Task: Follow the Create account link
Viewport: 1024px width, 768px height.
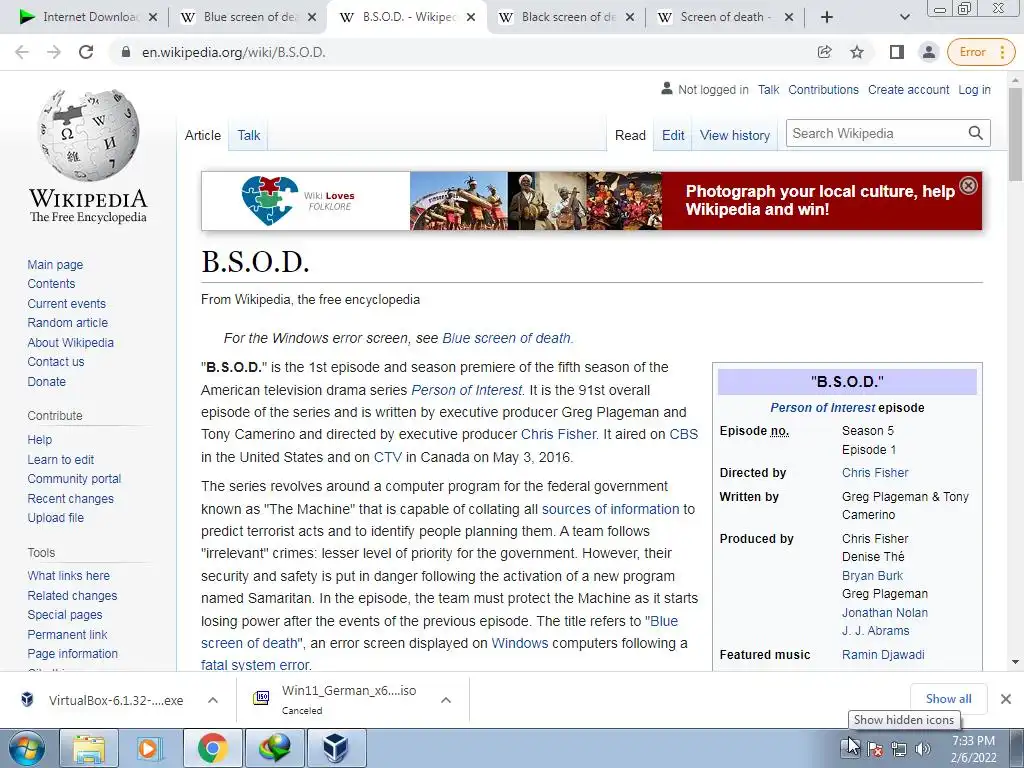Action: click(x=908, y=89)
